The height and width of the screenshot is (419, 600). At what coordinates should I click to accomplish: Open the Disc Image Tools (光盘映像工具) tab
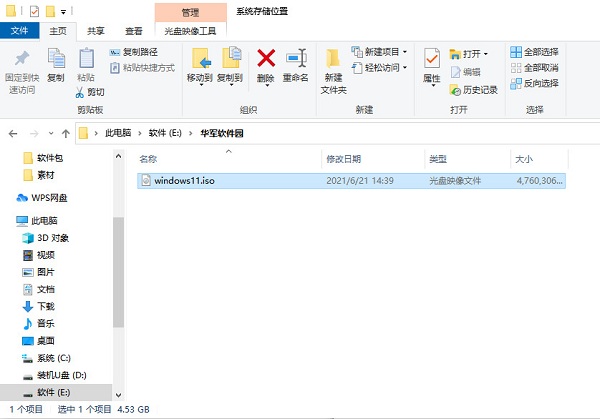190,31
